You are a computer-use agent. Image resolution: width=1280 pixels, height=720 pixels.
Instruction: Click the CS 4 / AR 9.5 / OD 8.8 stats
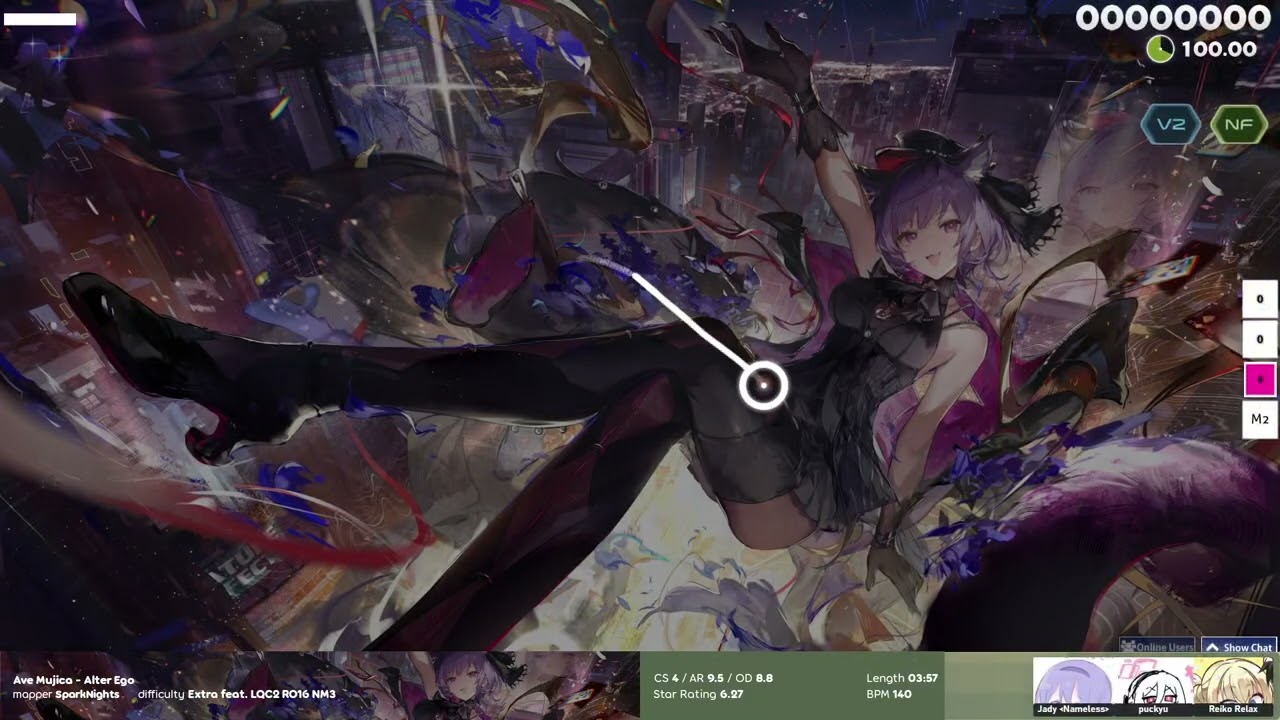[713, 678]
